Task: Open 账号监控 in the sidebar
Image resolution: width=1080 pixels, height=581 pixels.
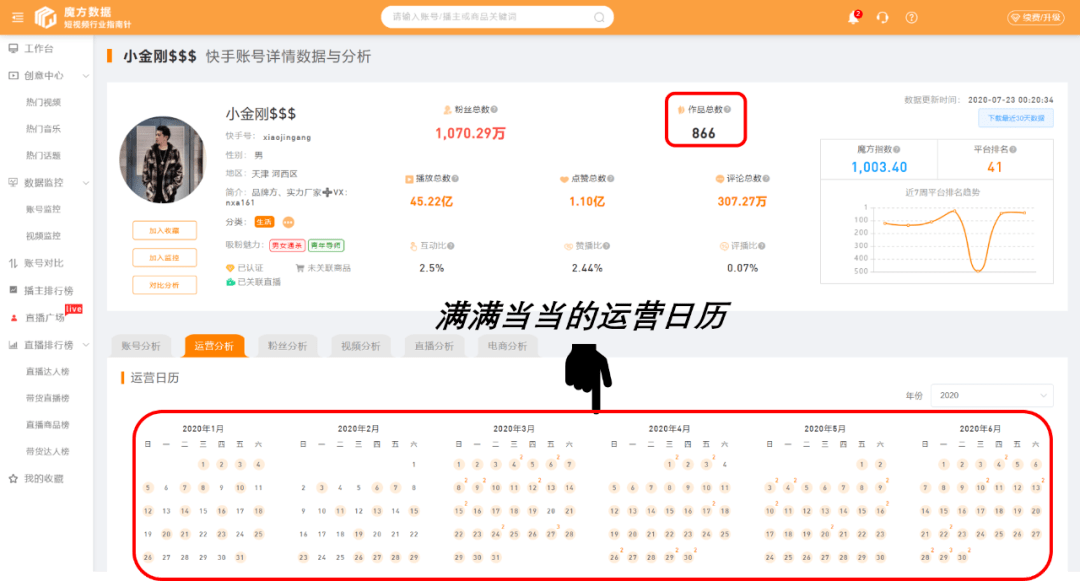Action: click(43, 209)
